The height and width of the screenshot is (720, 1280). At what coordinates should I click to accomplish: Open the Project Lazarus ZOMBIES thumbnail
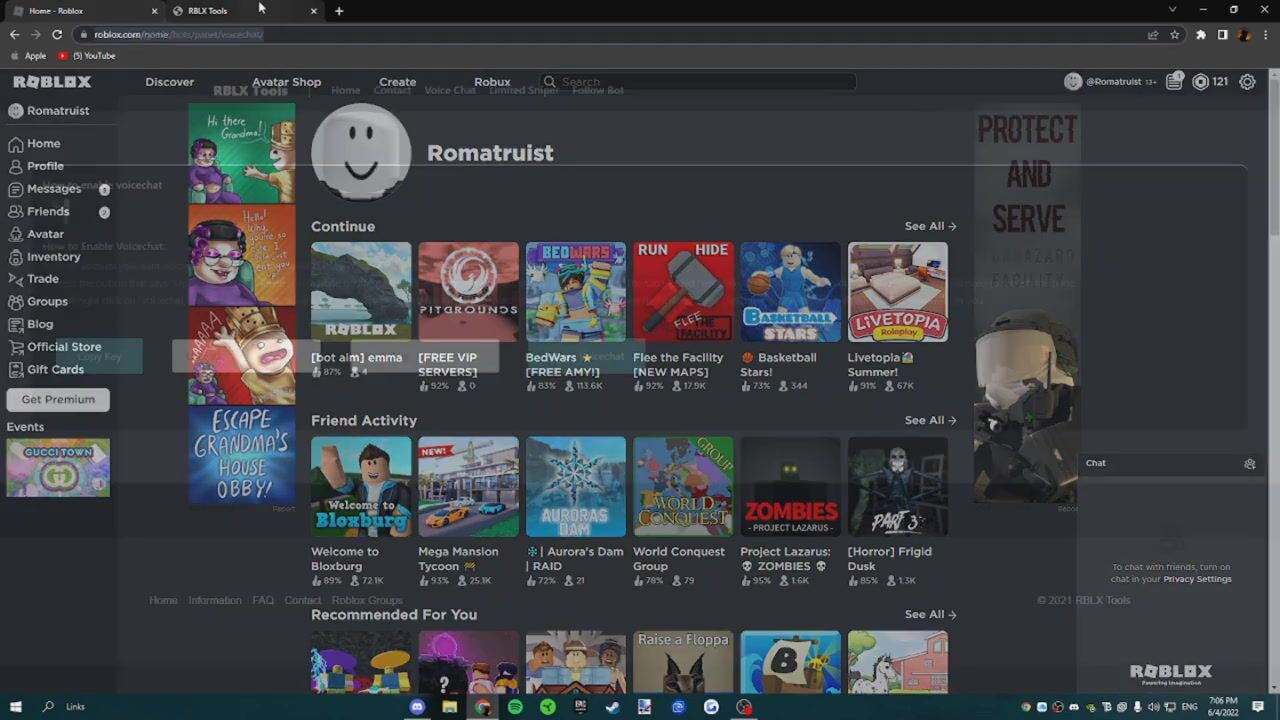[x=790, y=486]
